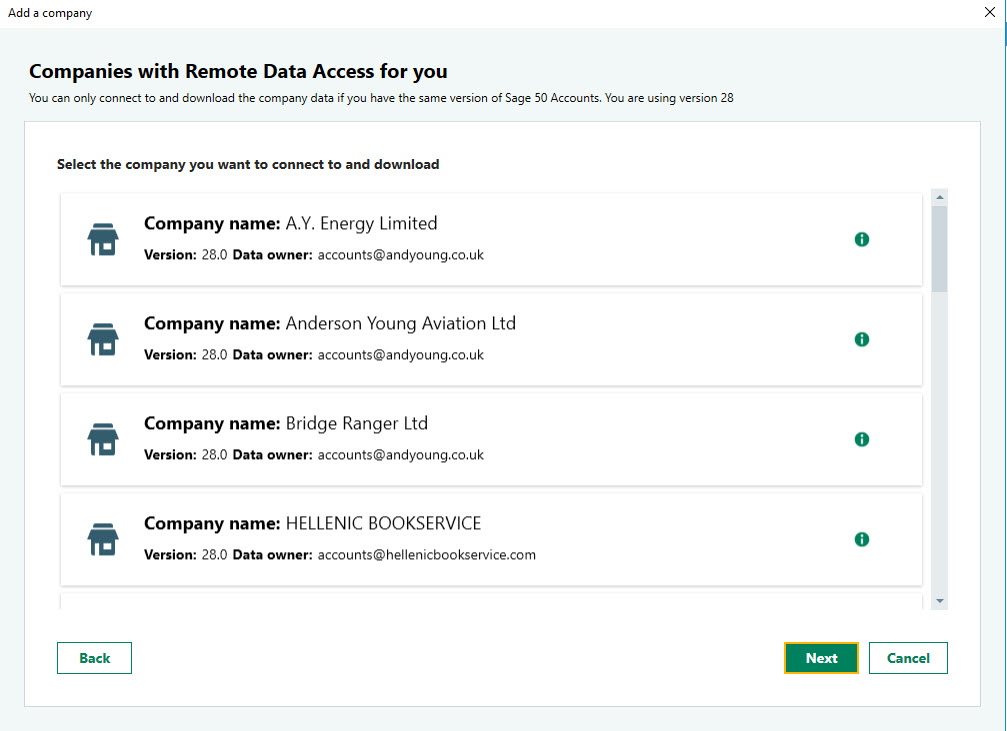The height and width of the screenshot is (731, 1007).
Task: Click the HELLENIC BOOKSERVICE store icon
Action: click(103, 540)
